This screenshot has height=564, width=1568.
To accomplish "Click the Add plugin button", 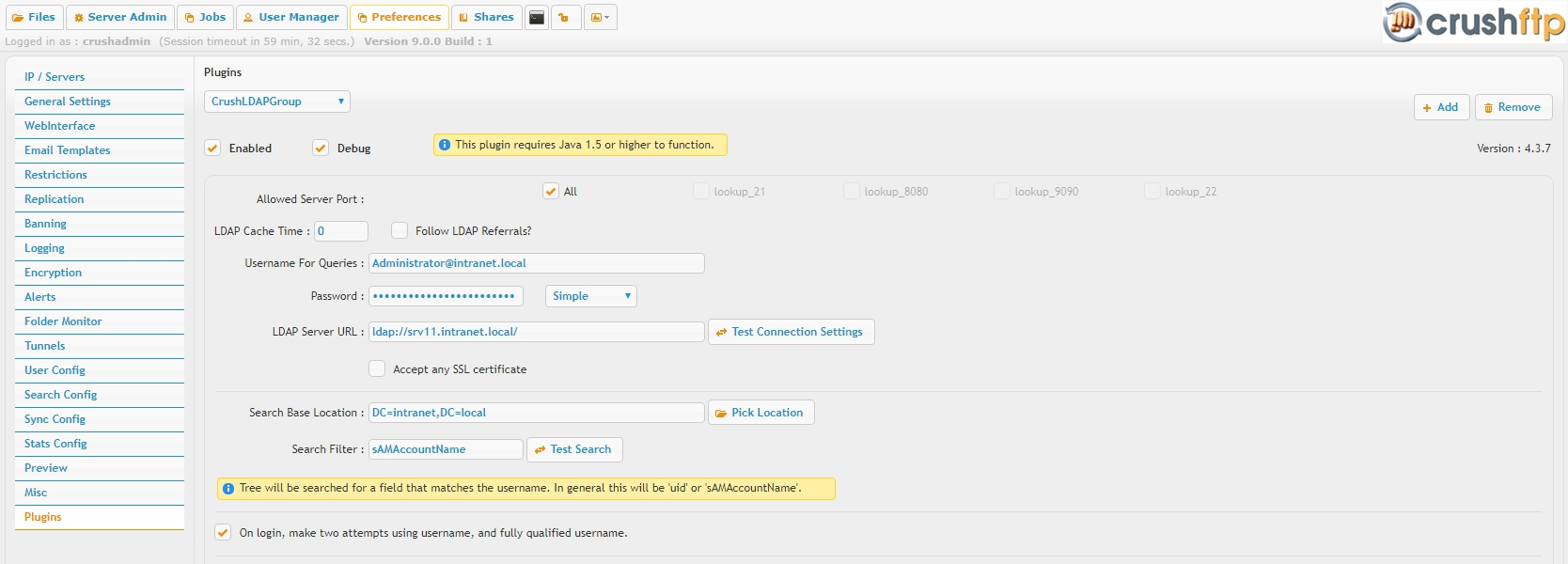I will [1441, 107].
